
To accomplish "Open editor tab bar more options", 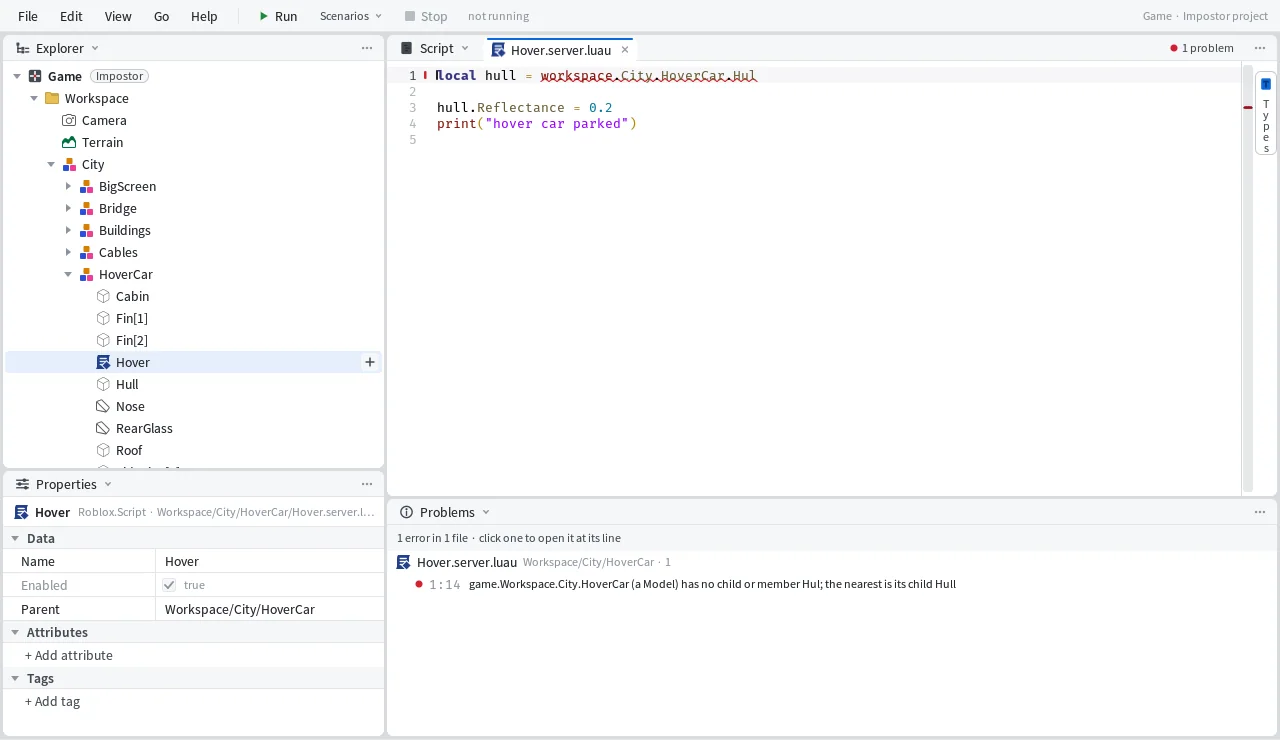I will click(1260, 48).
